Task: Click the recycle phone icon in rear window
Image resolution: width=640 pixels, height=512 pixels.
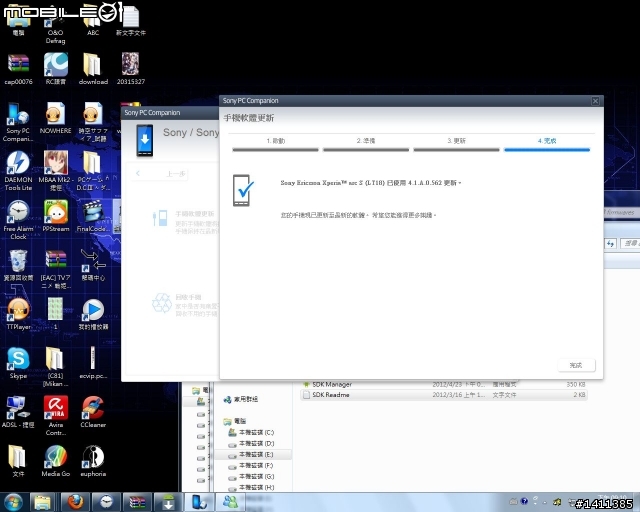Action: 161,303
